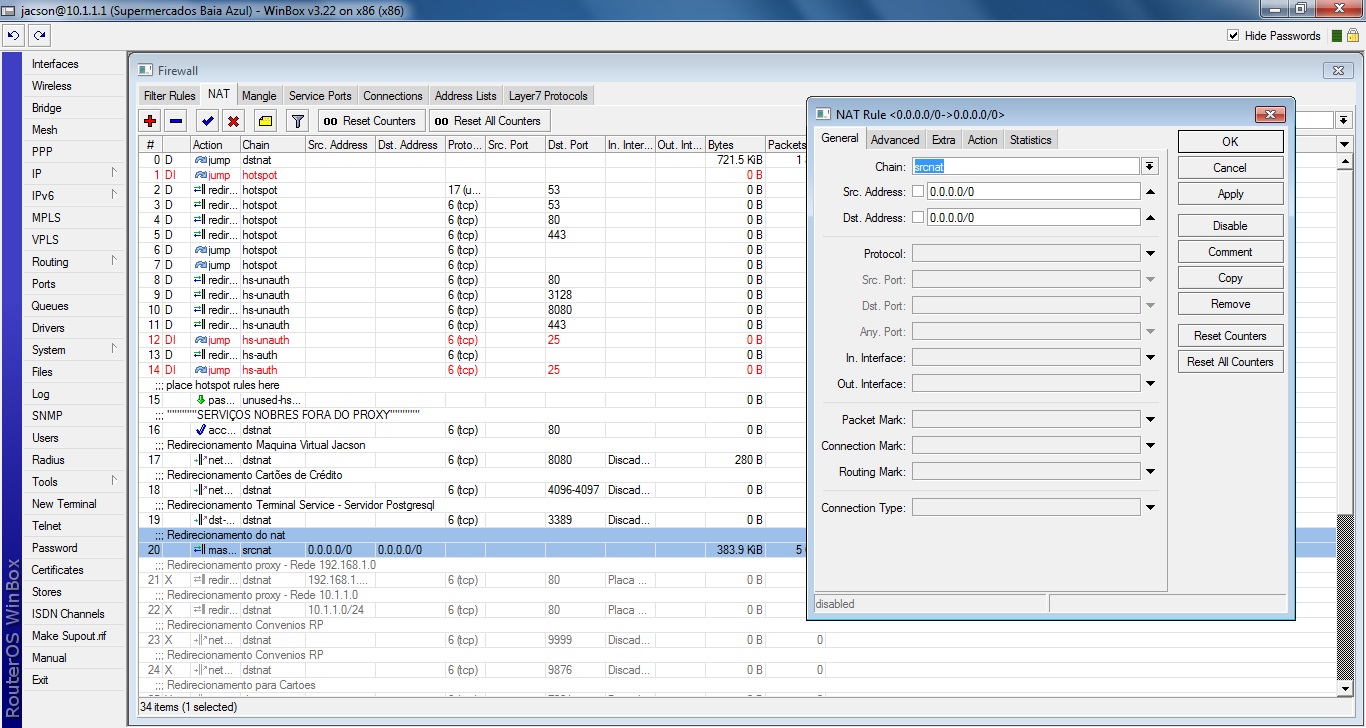The width and height of the screenshot is (1366, 728).
Task: Confirm the NAT rule with OK
Action: [x=1230, y=142]
